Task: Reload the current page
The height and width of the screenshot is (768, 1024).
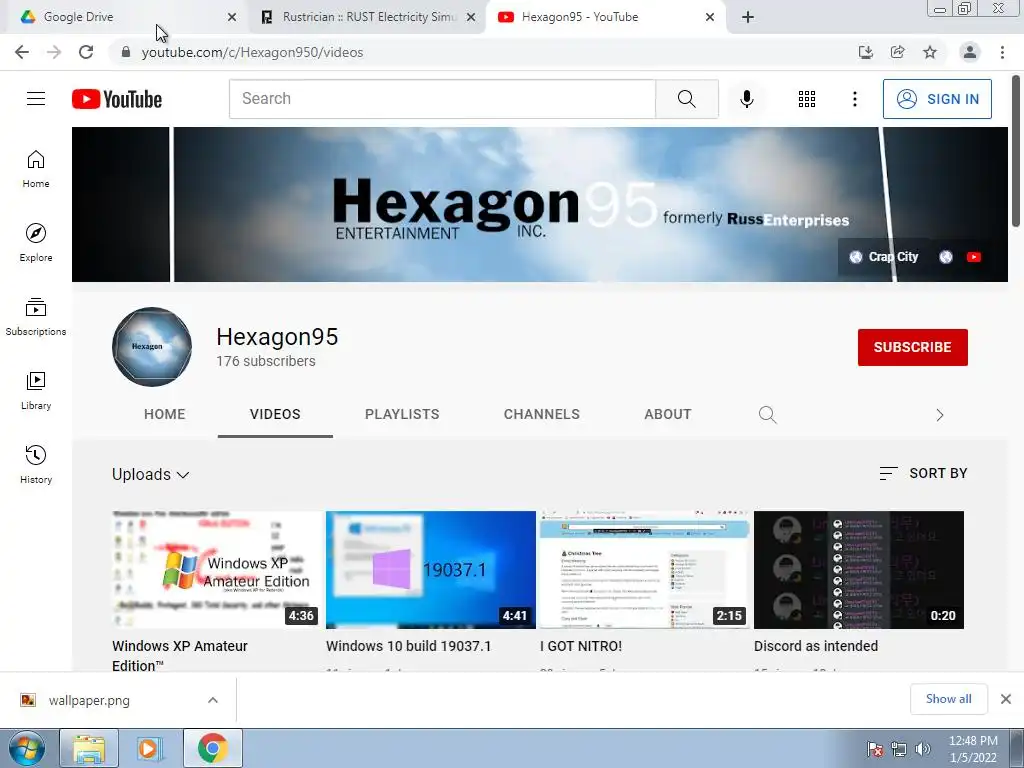Action: 86,52
